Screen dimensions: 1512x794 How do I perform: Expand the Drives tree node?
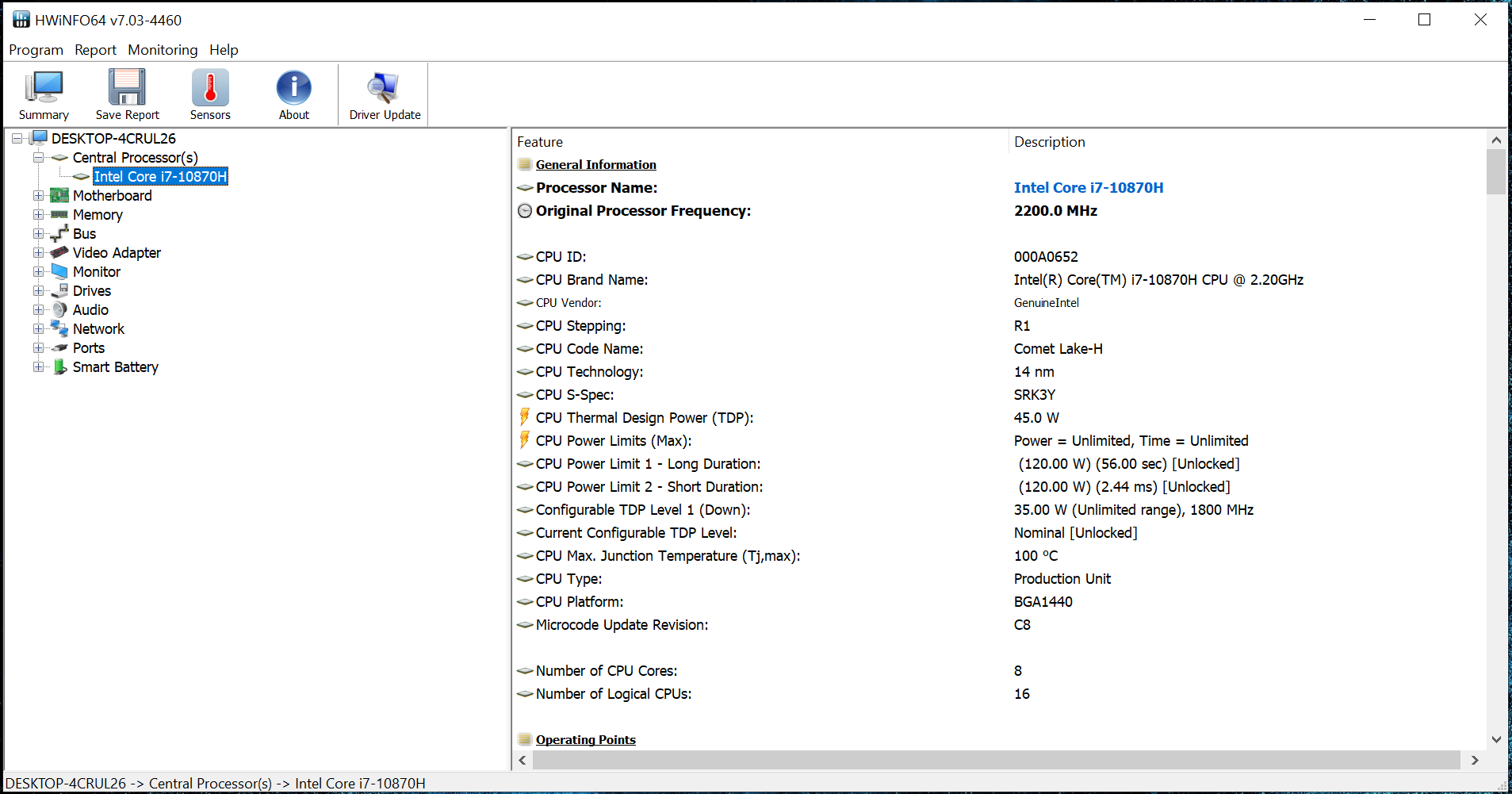click(38, 291)
